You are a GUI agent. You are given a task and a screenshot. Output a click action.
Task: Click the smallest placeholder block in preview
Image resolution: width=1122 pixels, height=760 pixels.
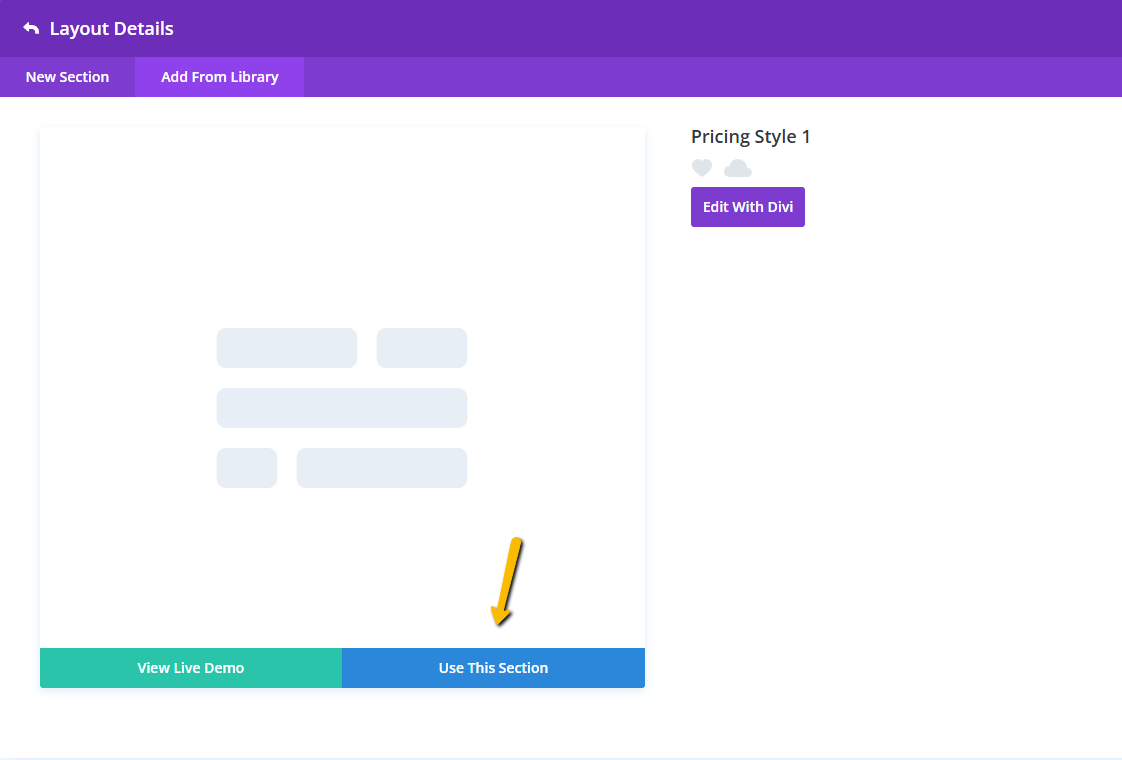point(246,468)
